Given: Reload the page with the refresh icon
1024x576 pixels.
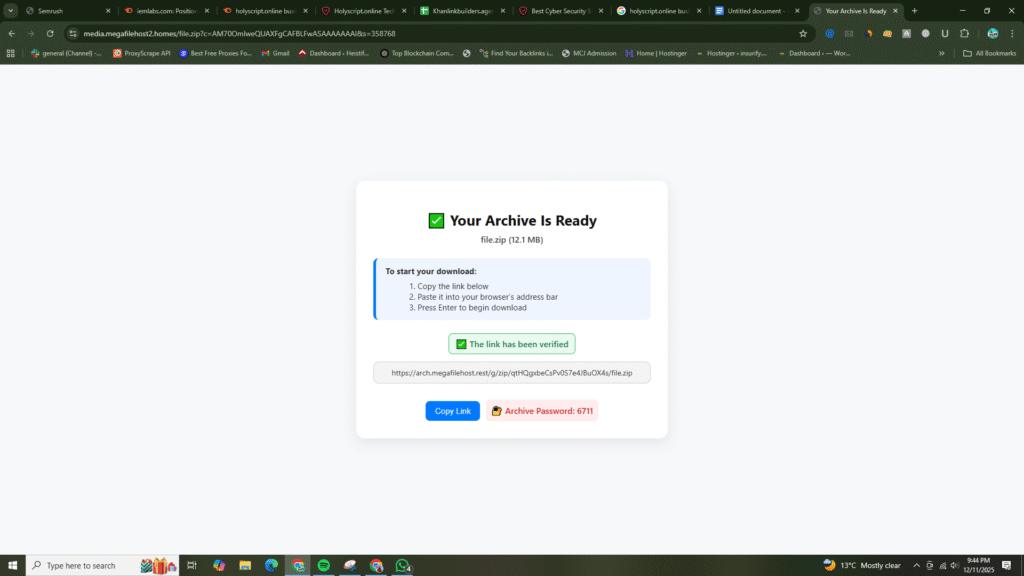Looking at the screenshot, I should (50, 33).
